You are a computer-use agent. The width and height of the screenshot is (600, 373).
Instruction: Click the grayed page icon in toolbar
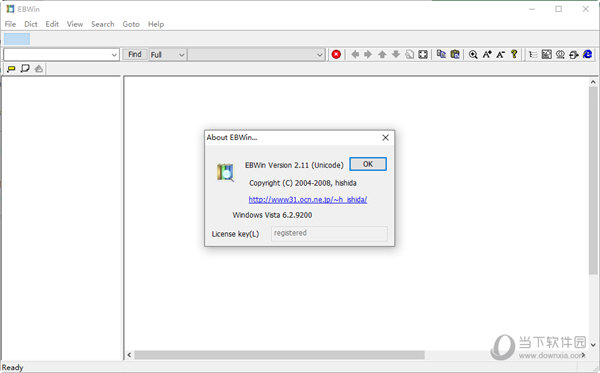[x=409, y=54]
